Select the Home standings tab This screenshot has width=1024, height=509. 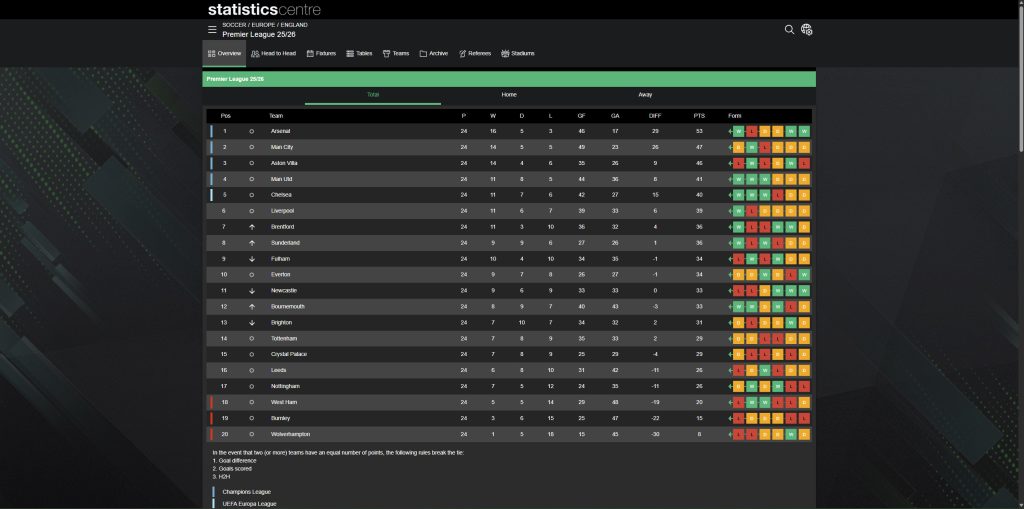509,95
